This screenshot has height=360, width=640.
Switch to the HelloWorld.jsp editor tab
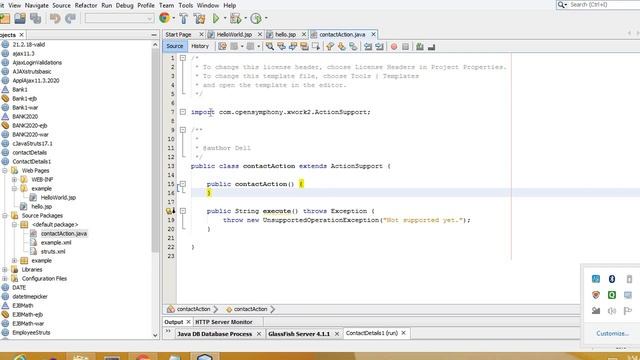click(x=234, y=35)
